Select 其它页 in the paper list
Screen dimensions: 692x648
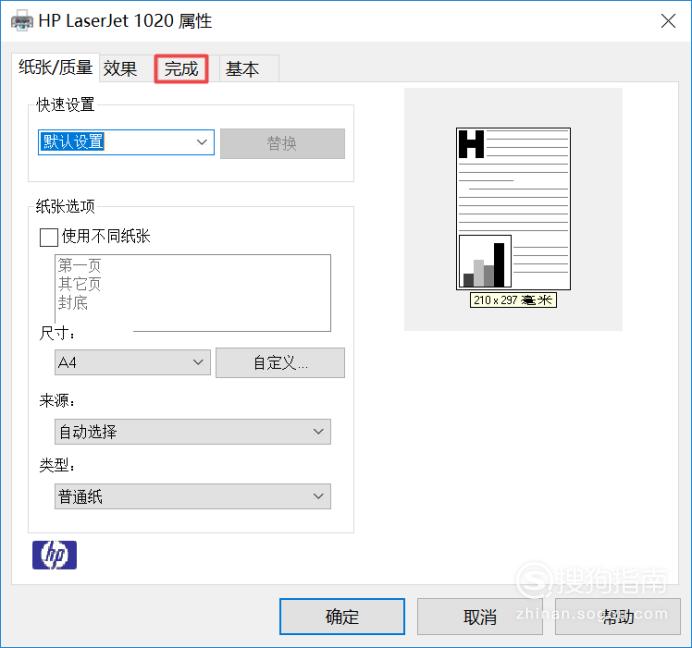(79, 284)
